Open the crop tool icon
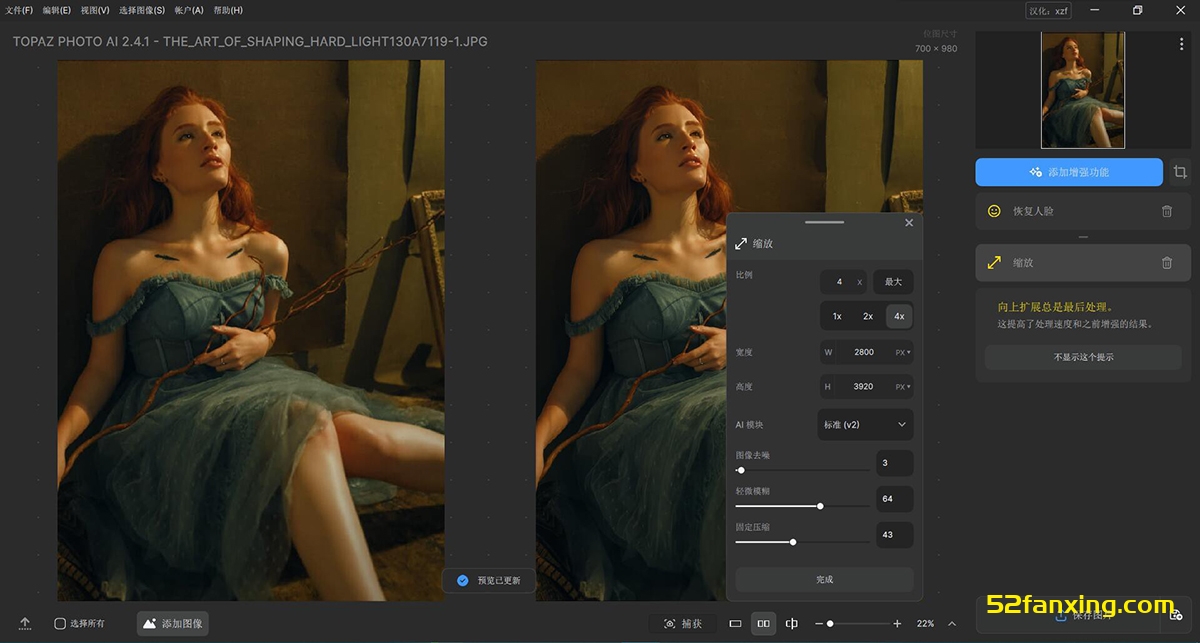Screen dimensions: 1200x643 1180,172
